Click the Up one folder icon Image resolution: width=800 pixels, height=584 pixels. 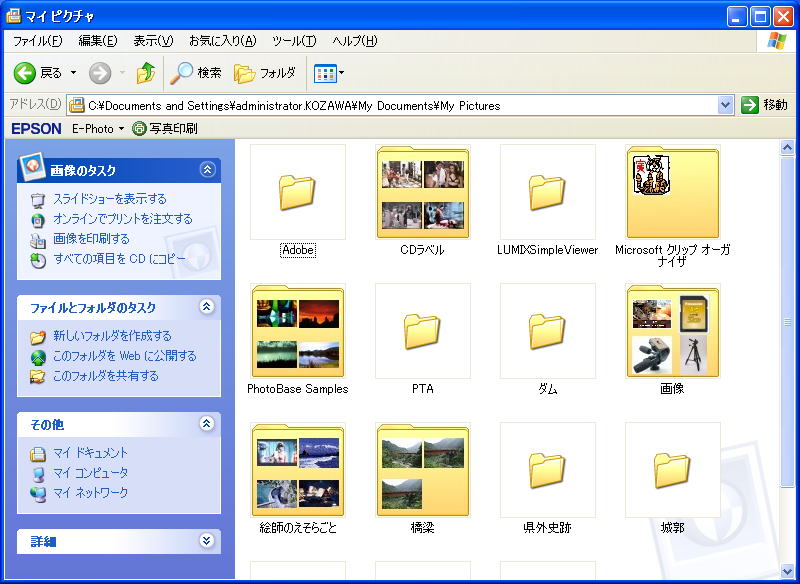[x=146, y=73]
